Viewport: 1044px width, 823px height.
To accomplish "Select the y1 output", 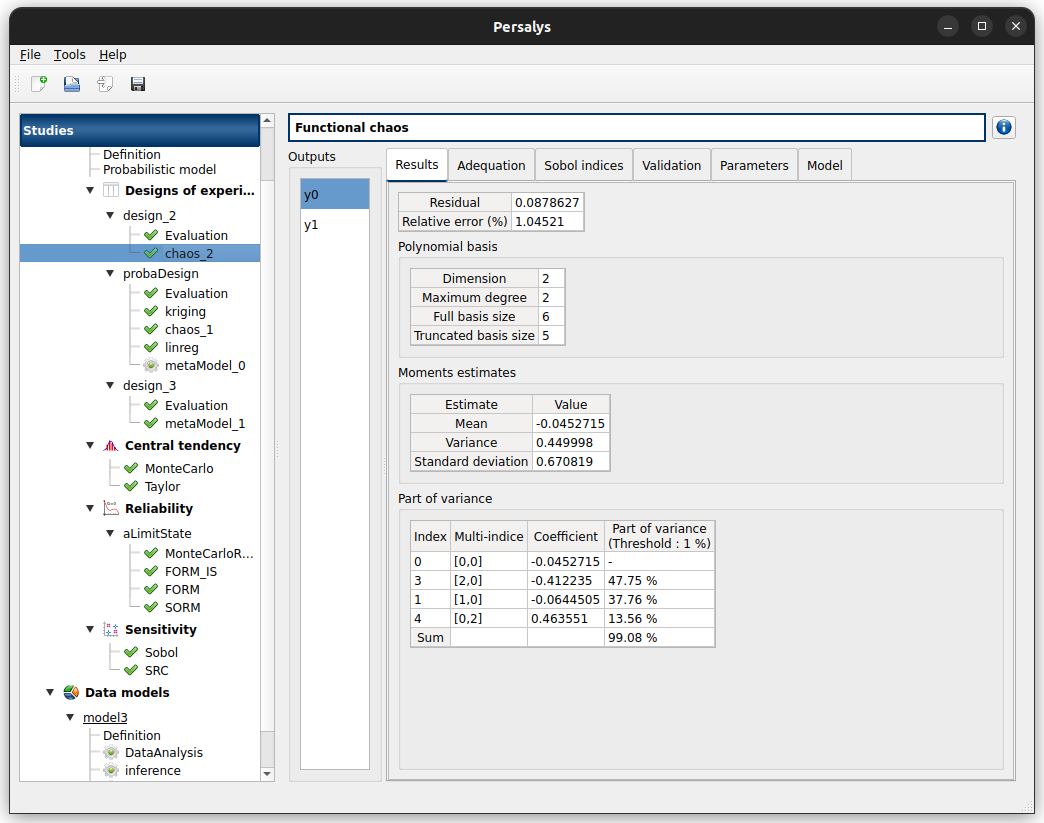I will coord(312,225).
